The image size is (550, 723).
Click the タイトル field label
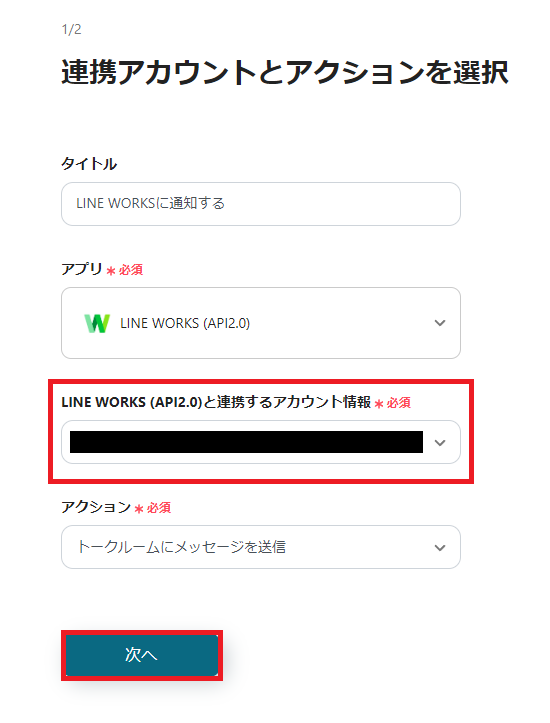(x=89, y=164)
